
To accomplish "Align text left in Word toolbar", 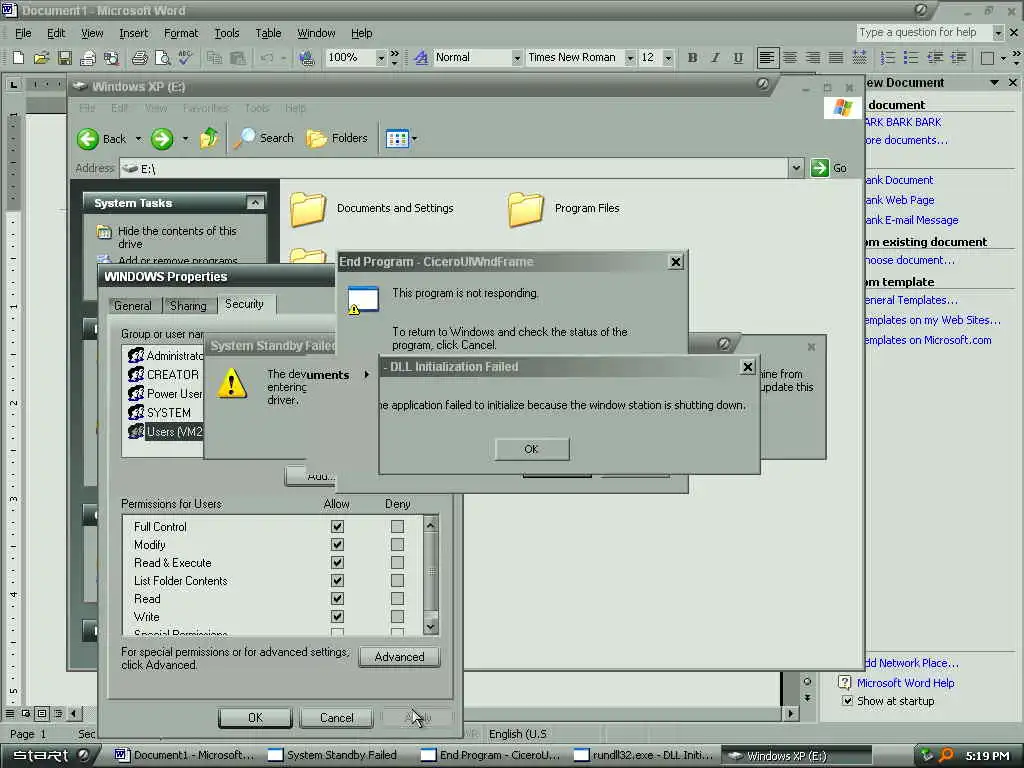I will 767,58.
